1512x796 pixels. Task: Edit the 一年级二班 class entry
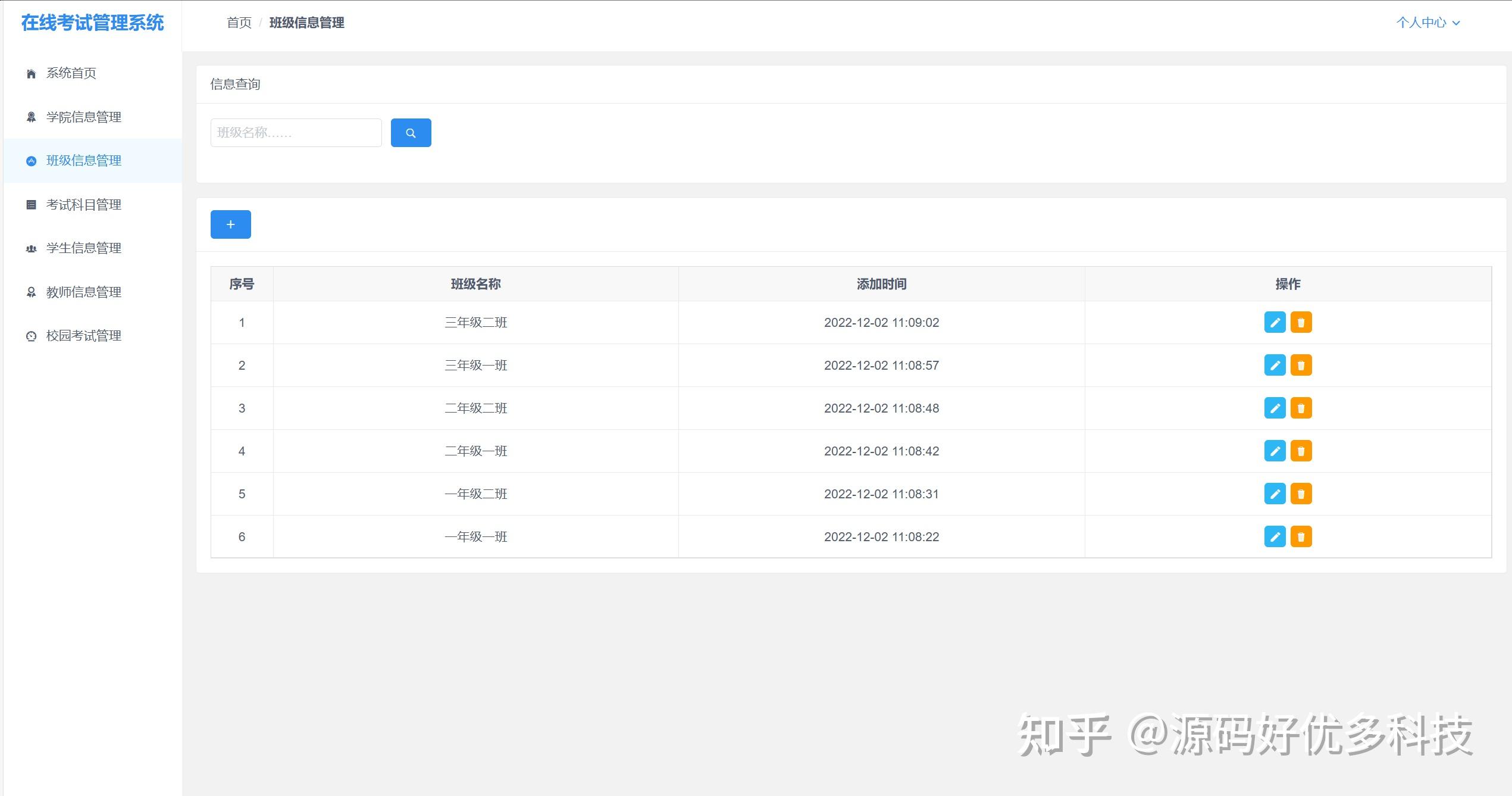1275,494
